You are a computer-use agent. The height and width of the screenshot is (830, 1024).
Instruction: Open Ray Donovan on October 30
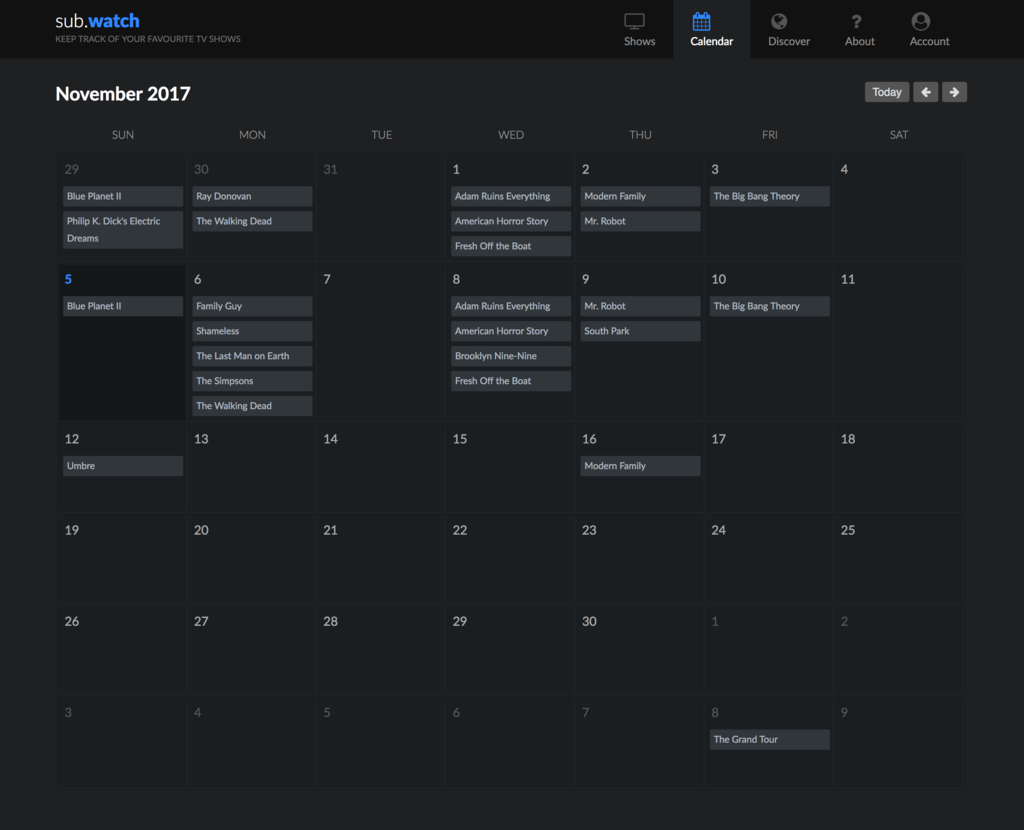point(252,196)
